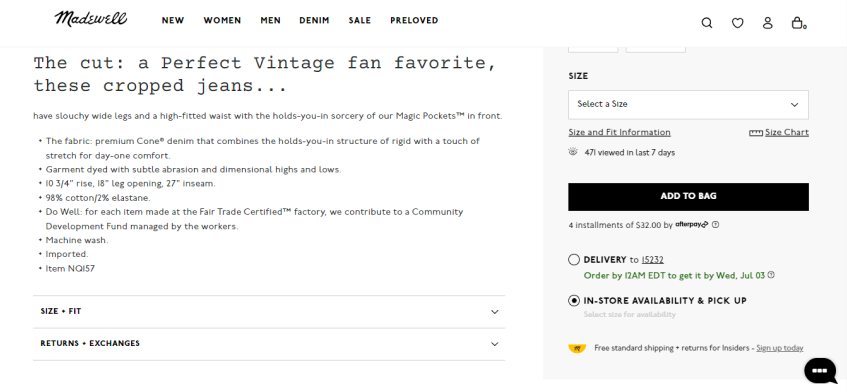The image size is (847, 392).
Task: Click delivery date help icon
Action: pos(771,275)
